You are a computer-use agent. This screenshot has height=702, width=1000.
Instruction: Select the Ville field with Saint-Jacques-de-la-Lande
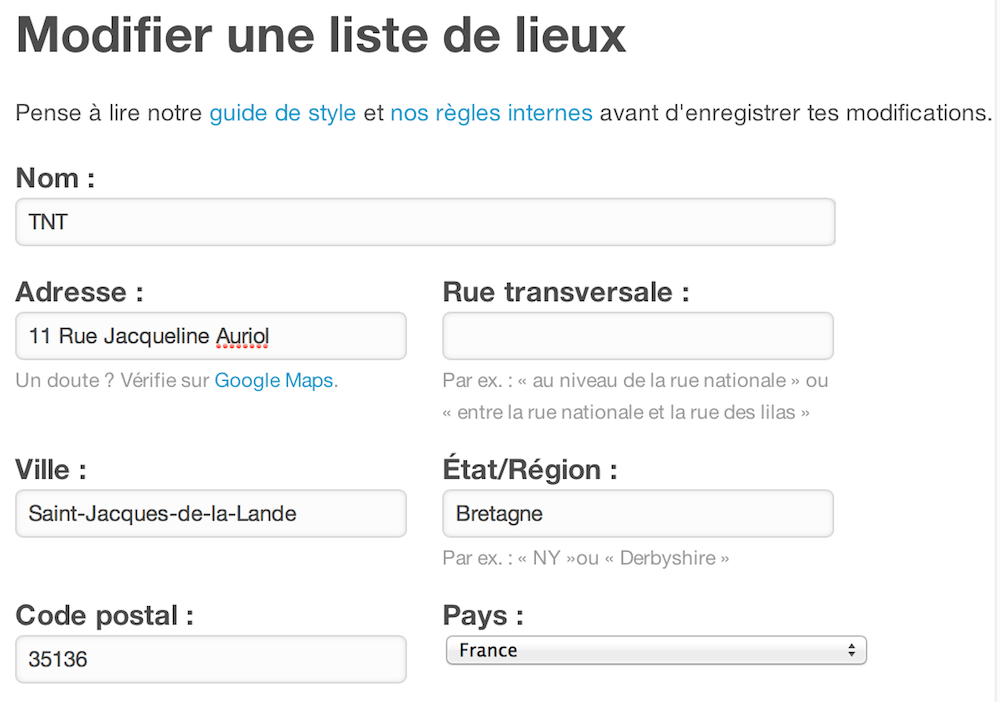point(211,513)
